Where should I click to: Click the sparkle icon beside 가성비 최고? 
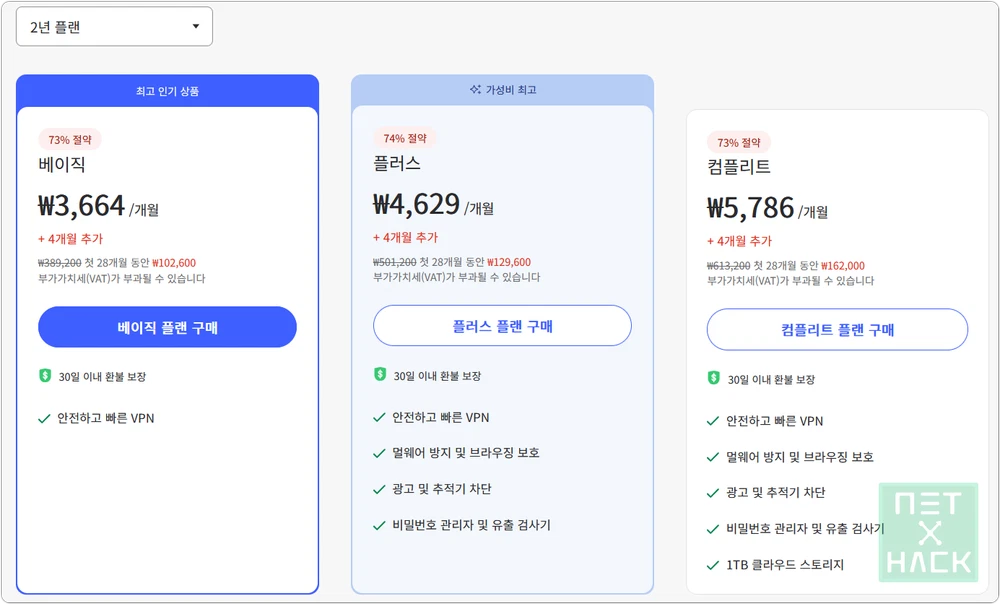[x=475, y=90]
